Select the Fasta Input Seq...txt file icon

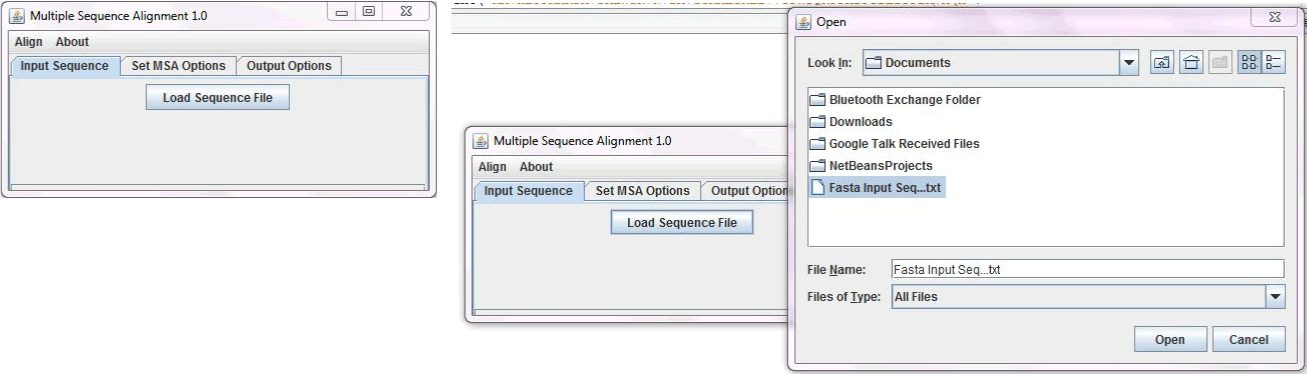[818, 187]
